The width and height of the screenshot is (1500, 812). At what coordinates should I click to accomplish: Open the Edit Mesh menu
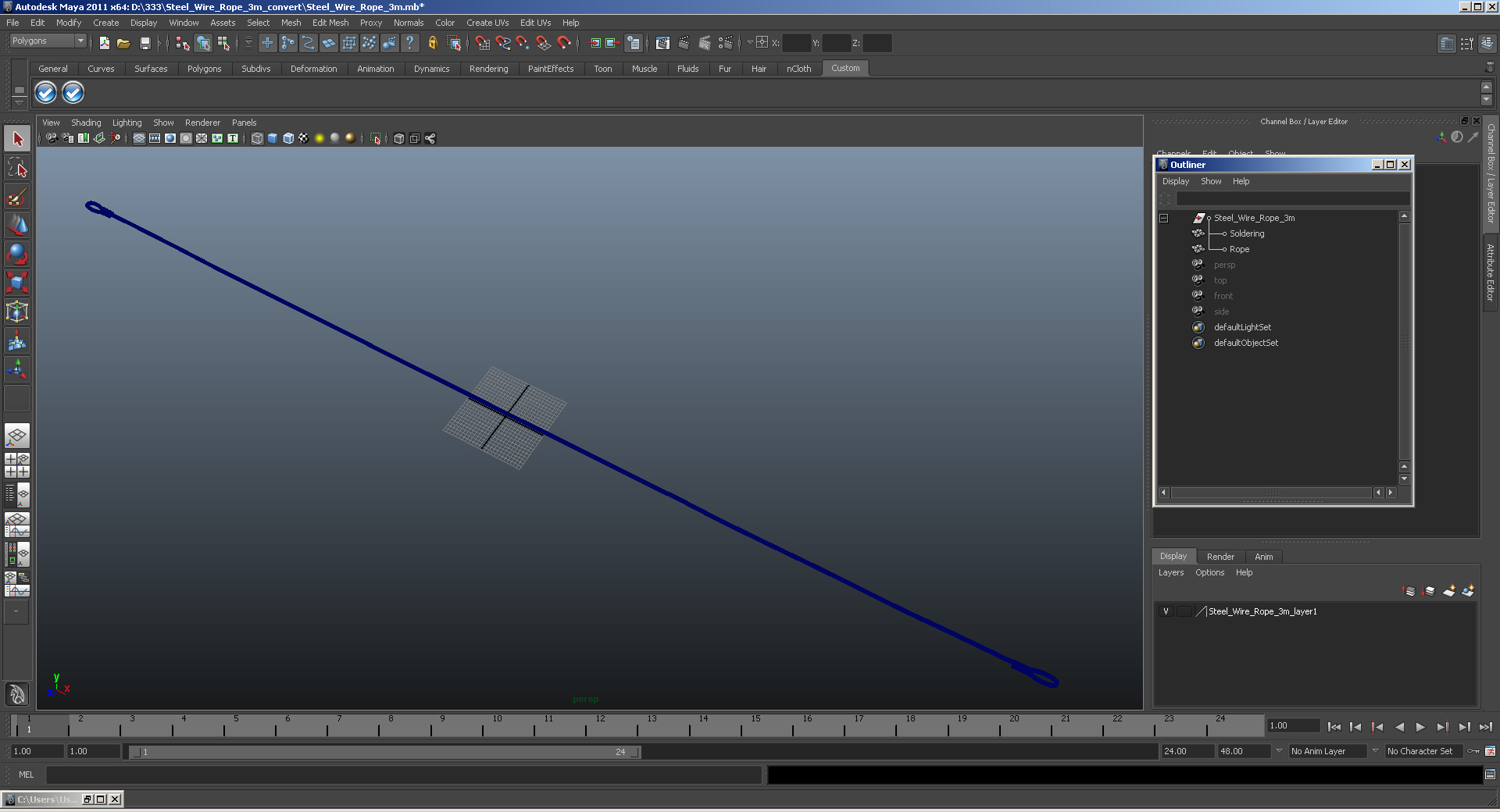coord(330,23)
